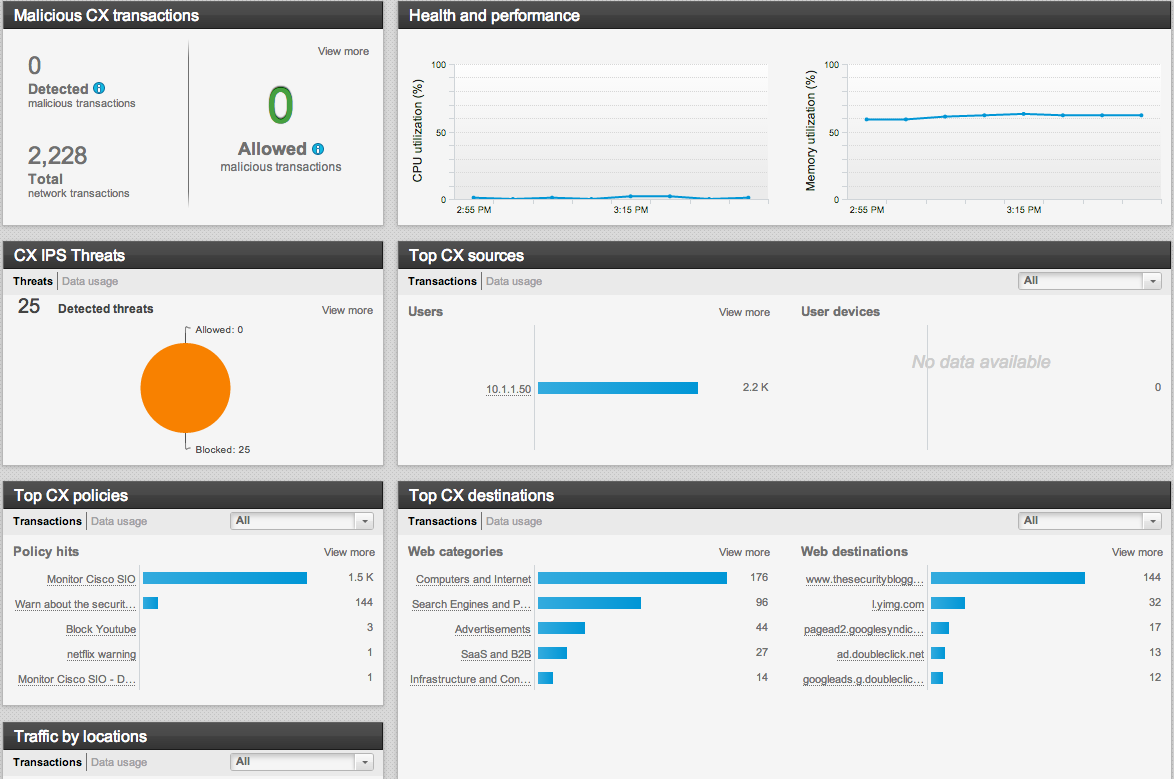Click View more beside Detected threats
1174x779 pixels.
click(x=347, y=310)
